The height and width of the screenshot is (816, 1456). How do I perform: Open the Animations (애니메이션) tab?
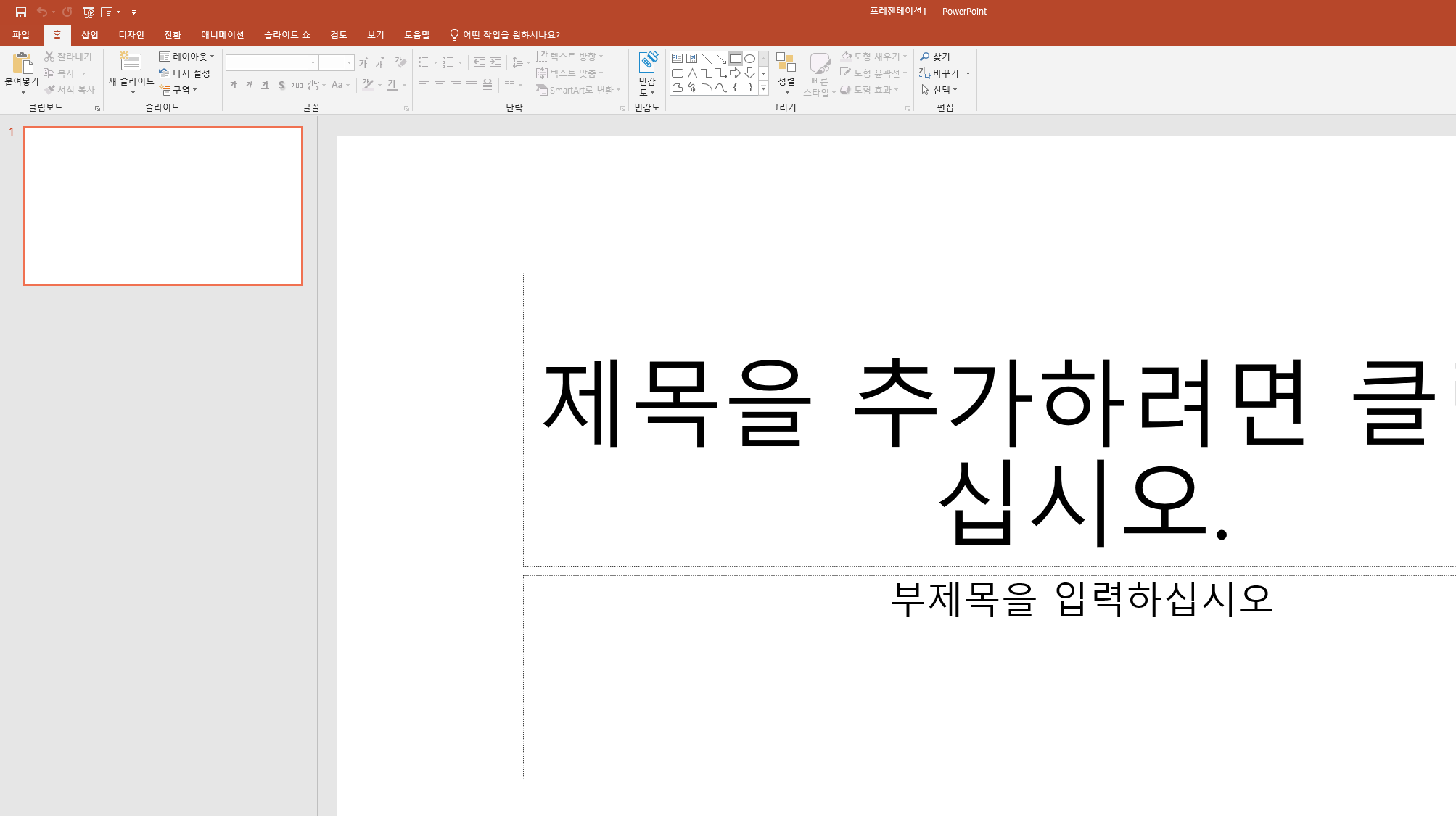pos(222,35)
